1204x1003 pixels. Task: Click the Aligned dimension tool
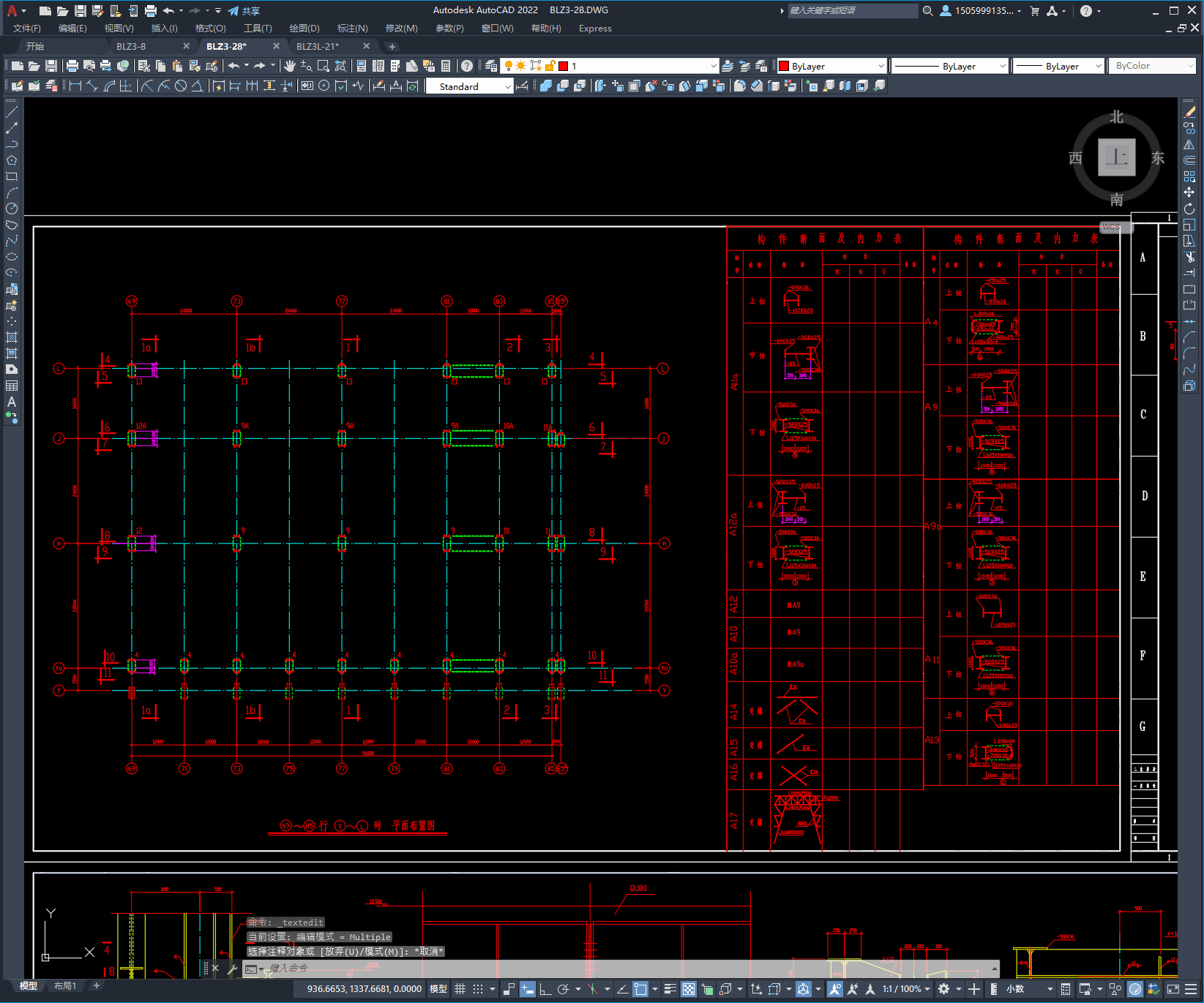(92, 86)
